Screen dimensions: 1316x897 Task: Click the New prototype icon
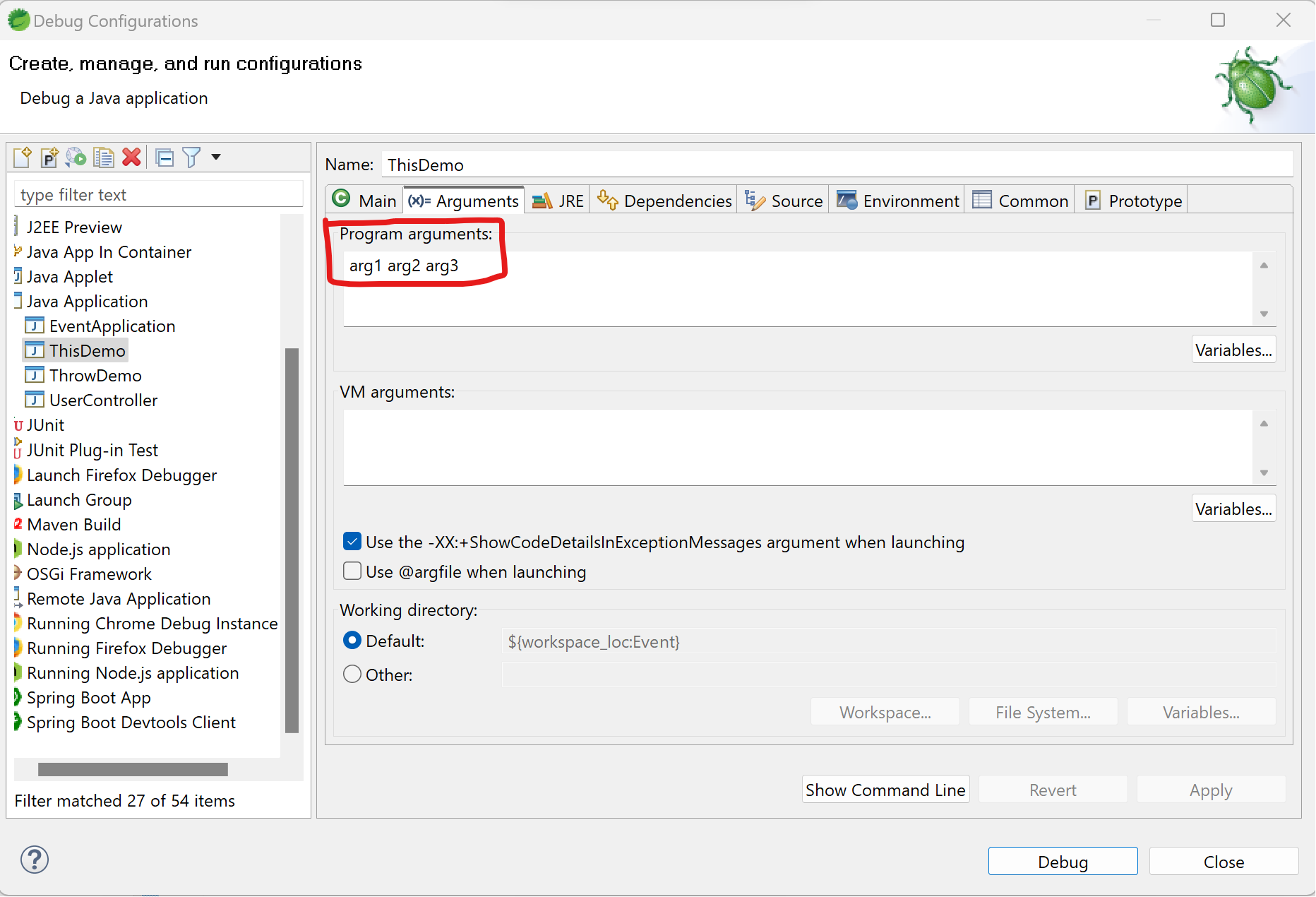tap(49, 157)
